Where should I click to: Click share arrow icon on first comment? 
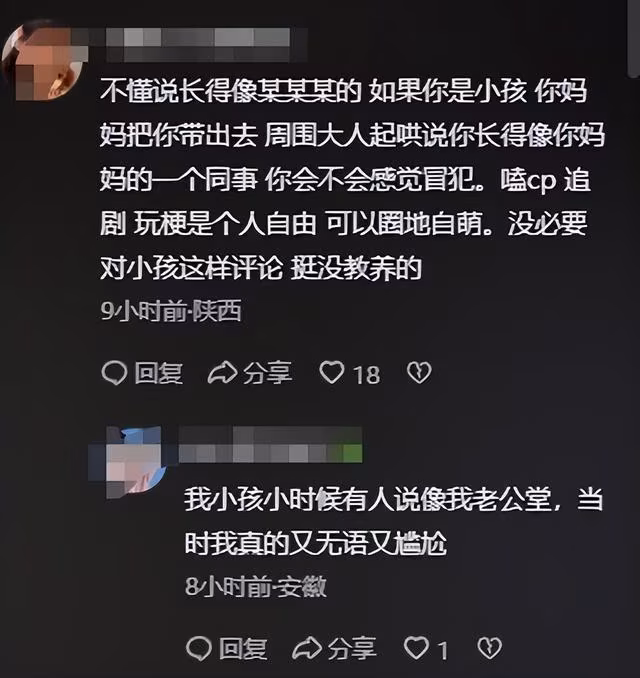(222, 373)
